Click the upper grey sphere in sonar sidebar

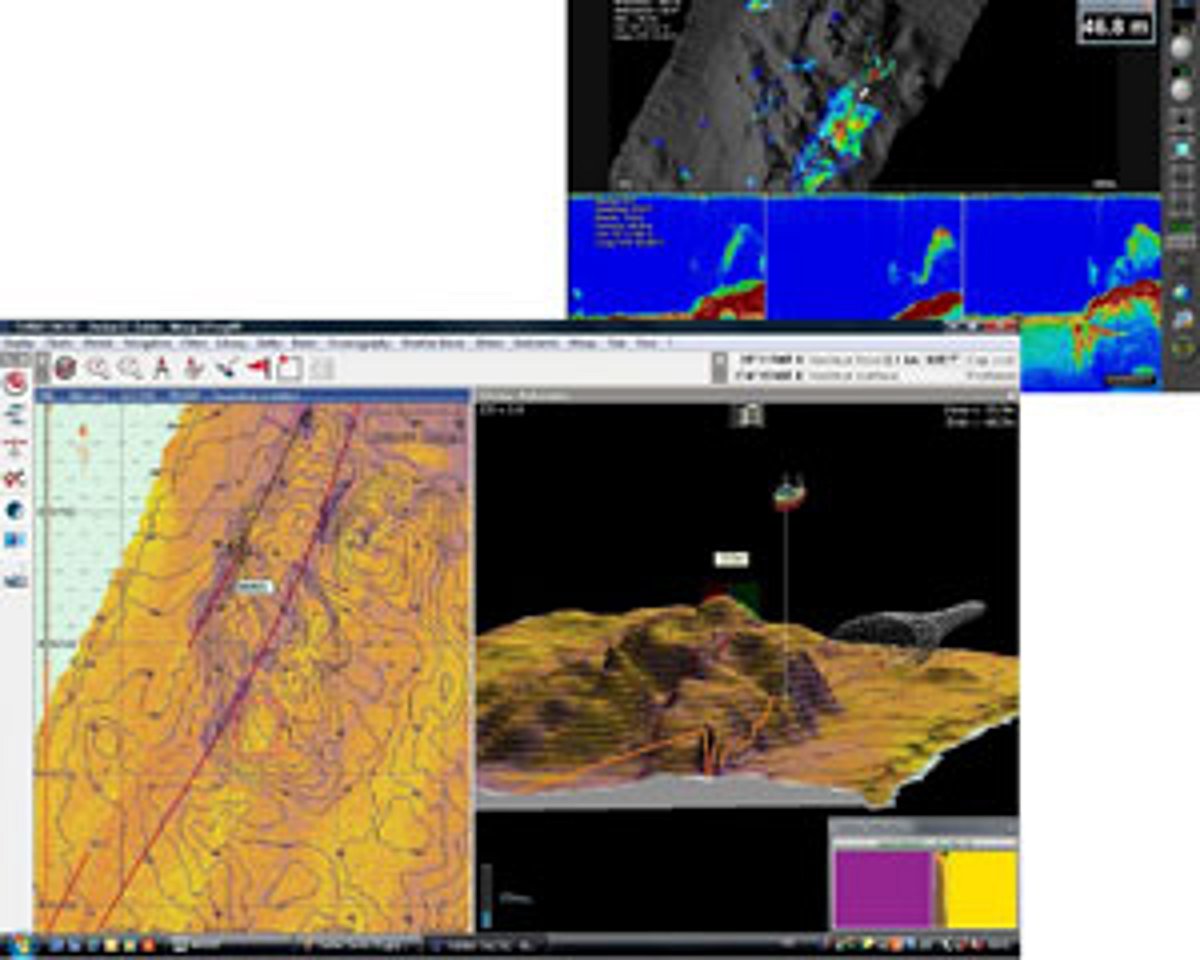1182,47
